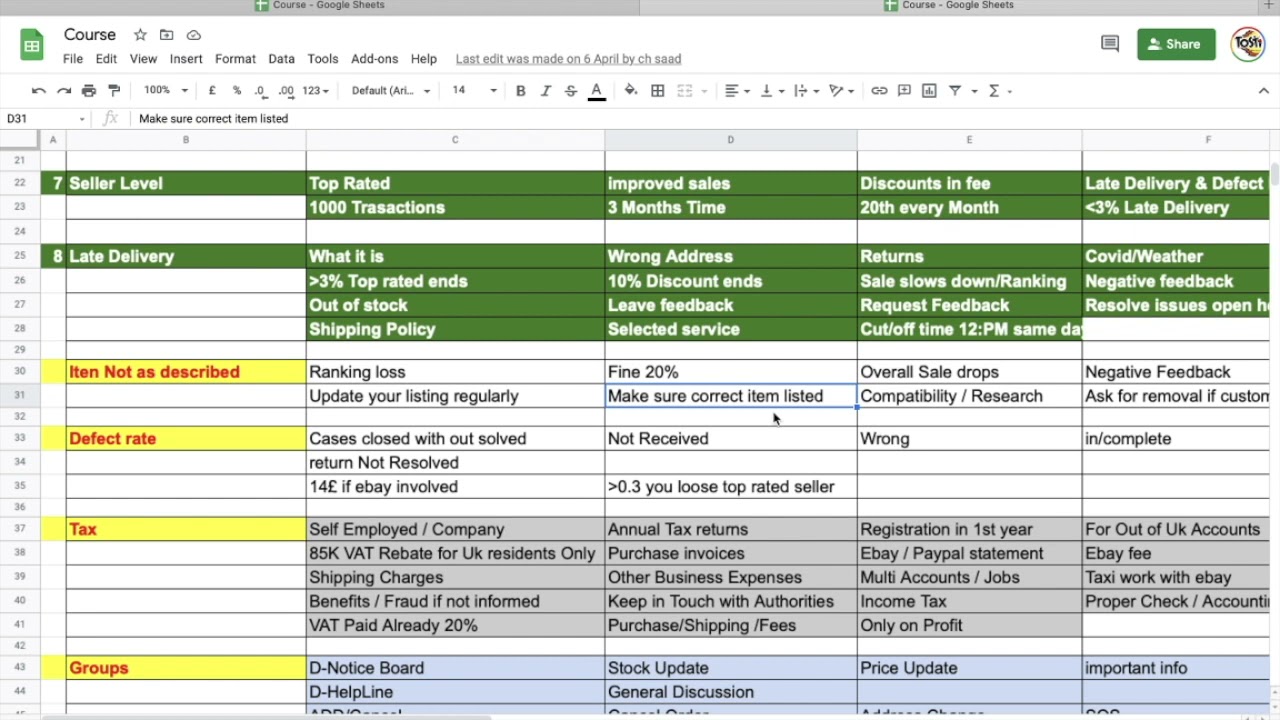Click the formula bar text
The height and width of the screenshot is (720, 1280).
(x=213, y=118)
